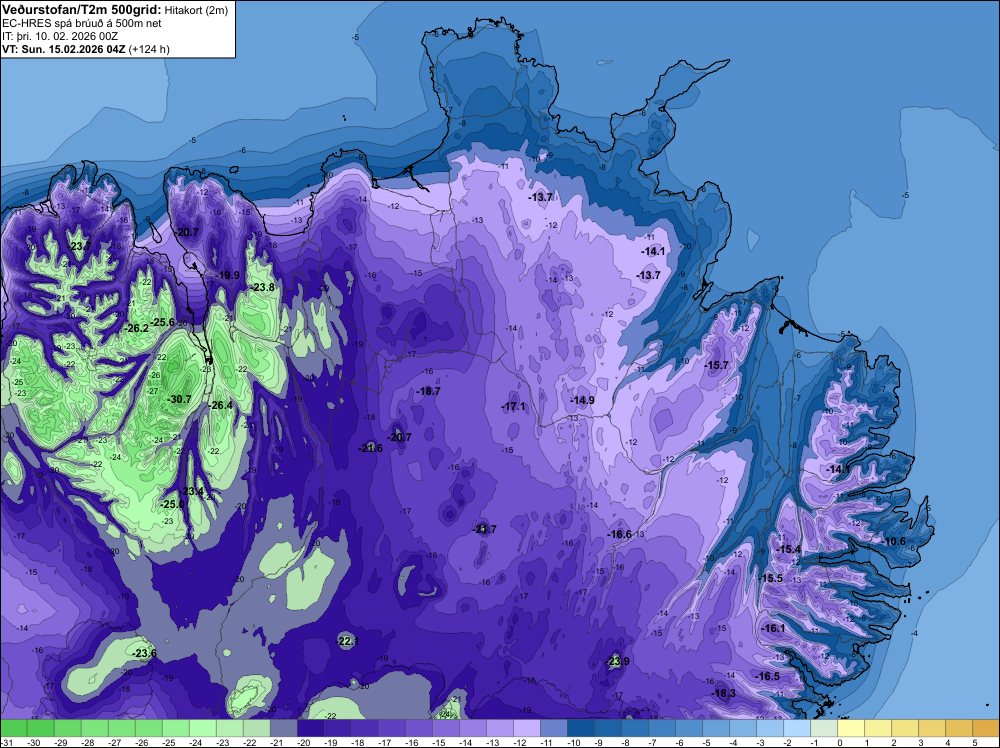Click the '-21.6' temperature value on the map

pos(371,448)
